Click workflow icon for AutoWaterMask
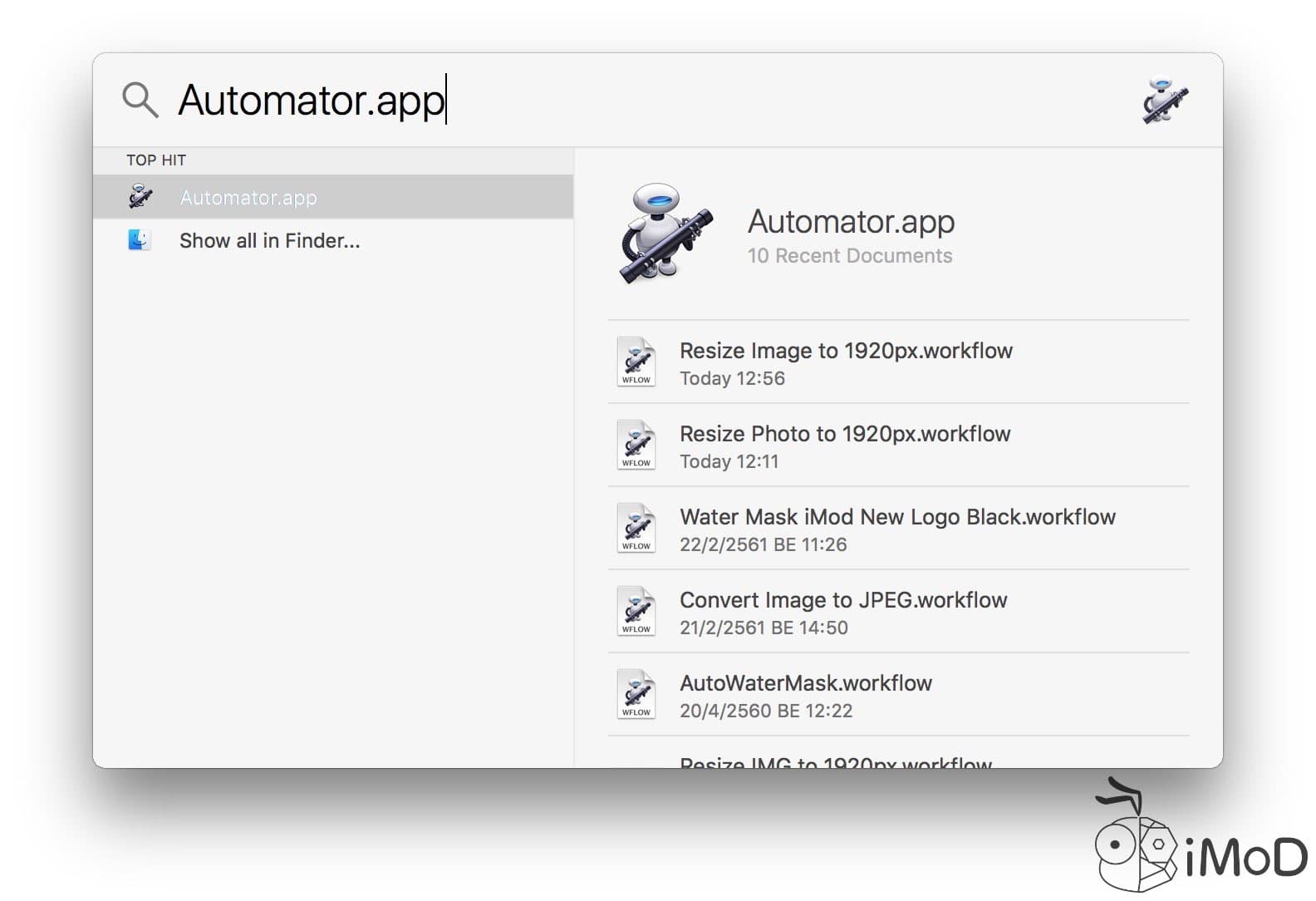Viewport: 1316px width, 901px height. point(636,694)
